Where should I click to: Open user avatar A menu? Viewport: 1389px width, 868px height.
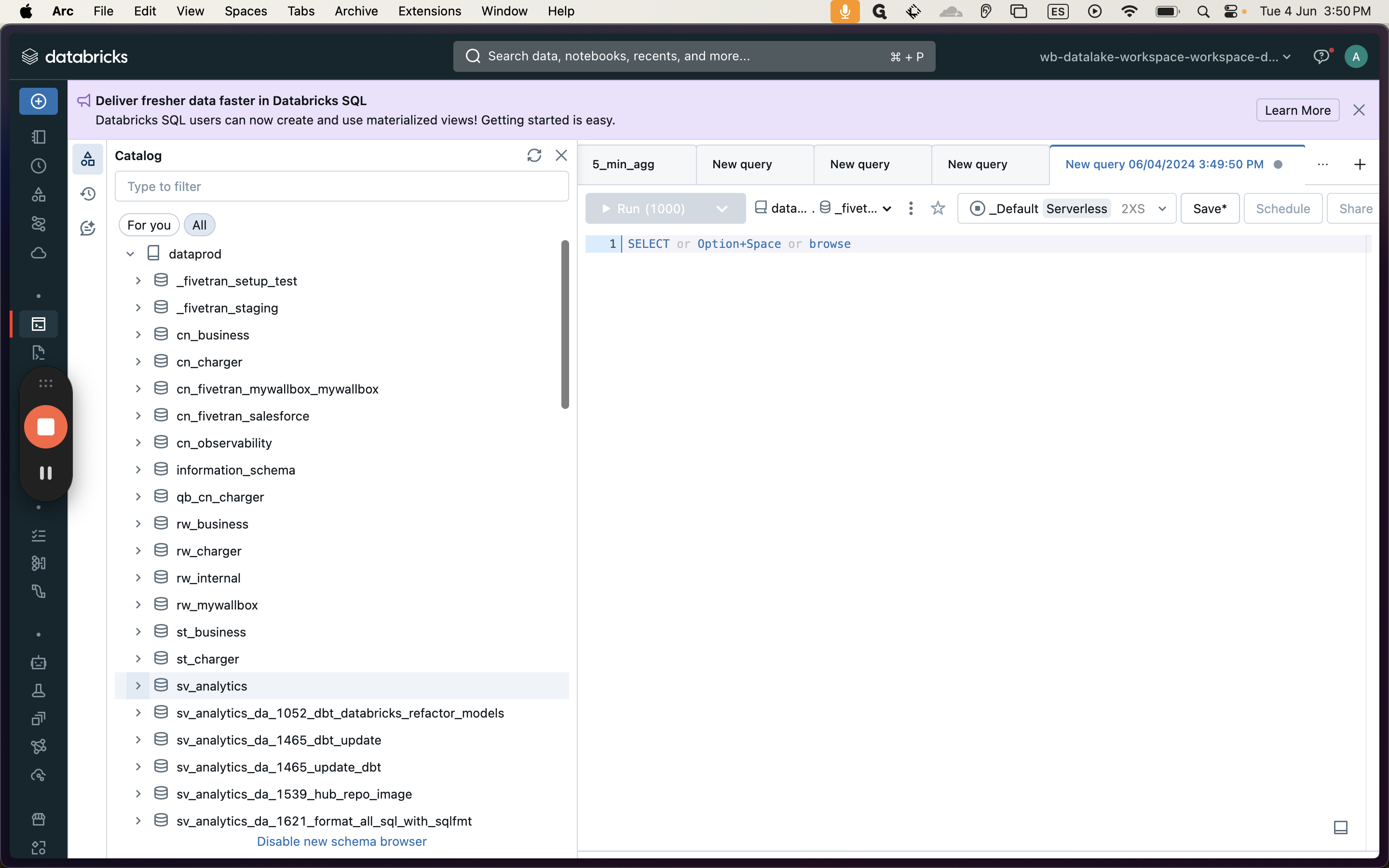(1356, 56)
